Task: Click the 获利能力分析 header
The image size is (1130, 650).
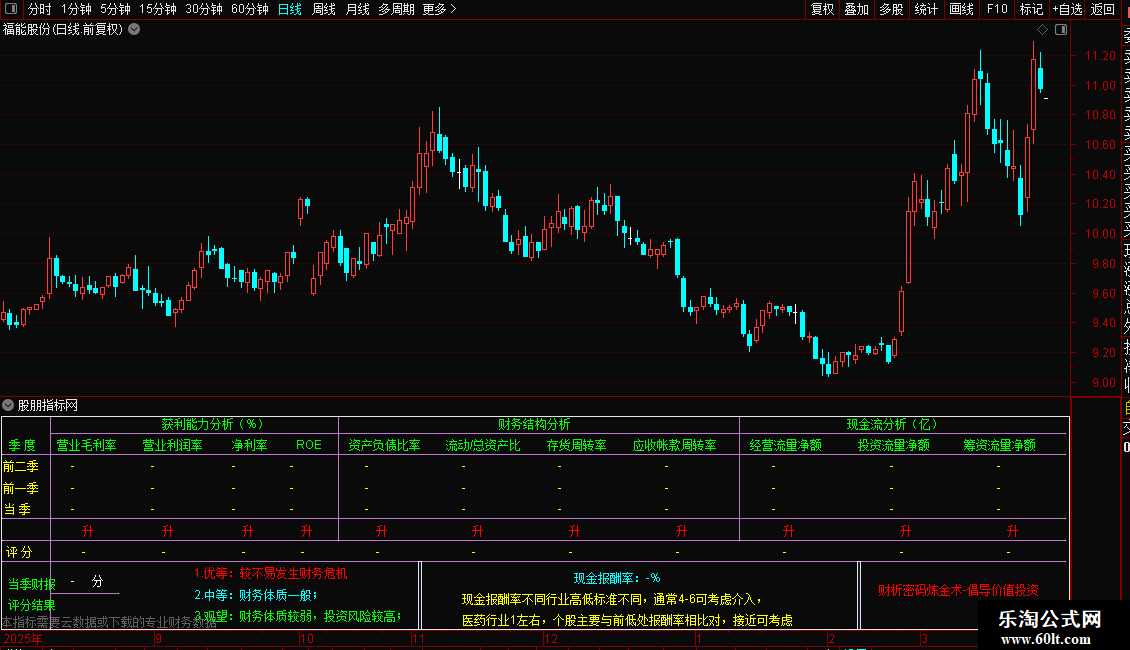Action: click(x=213, y=424)
